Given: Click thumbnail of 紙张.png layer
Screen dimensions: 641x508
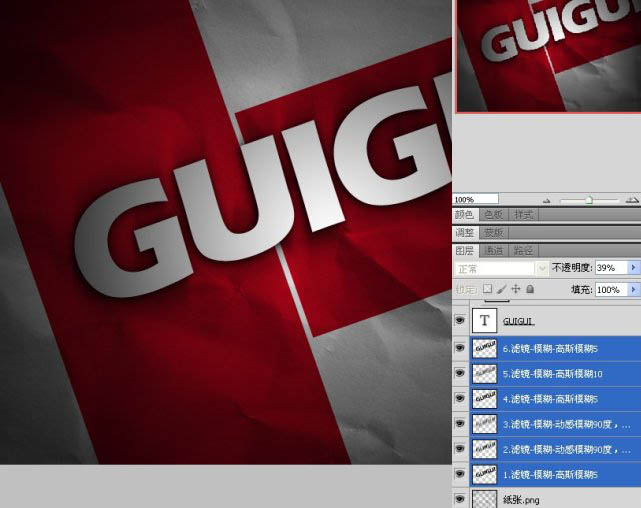Looking at the screenshot, I should 484,499.
